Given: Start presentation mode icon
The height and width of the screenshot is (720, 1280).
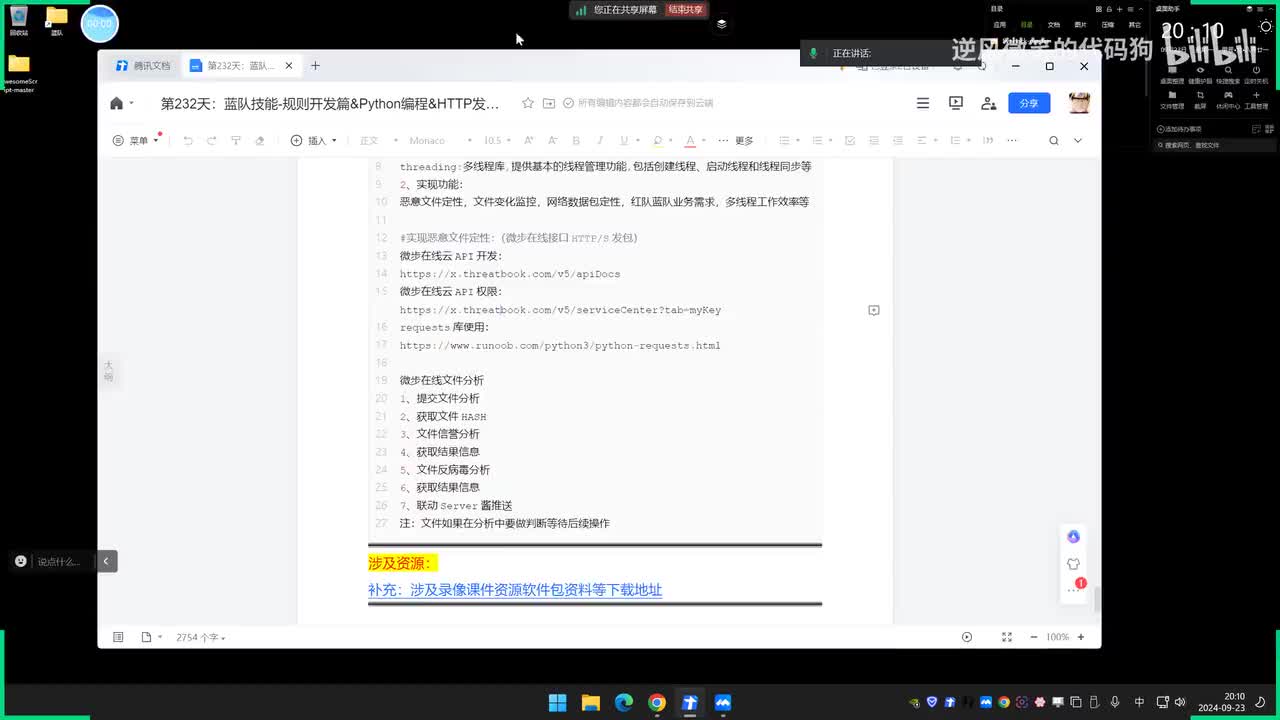Looking at the screenshot, I should coord(956,103).
